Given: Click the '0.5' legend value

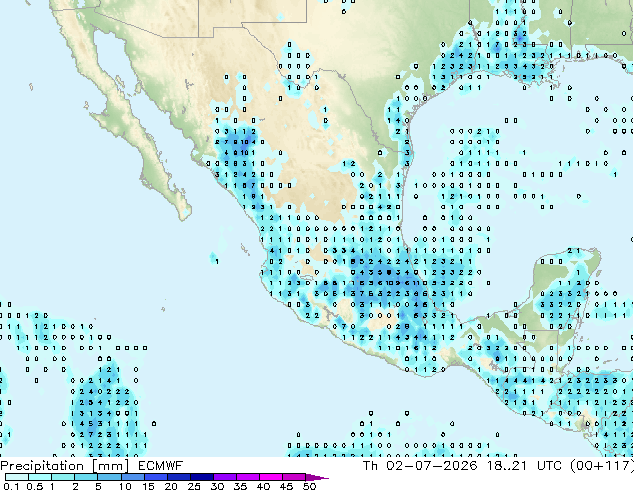Looking at the screenshot, I should point(34,486).
